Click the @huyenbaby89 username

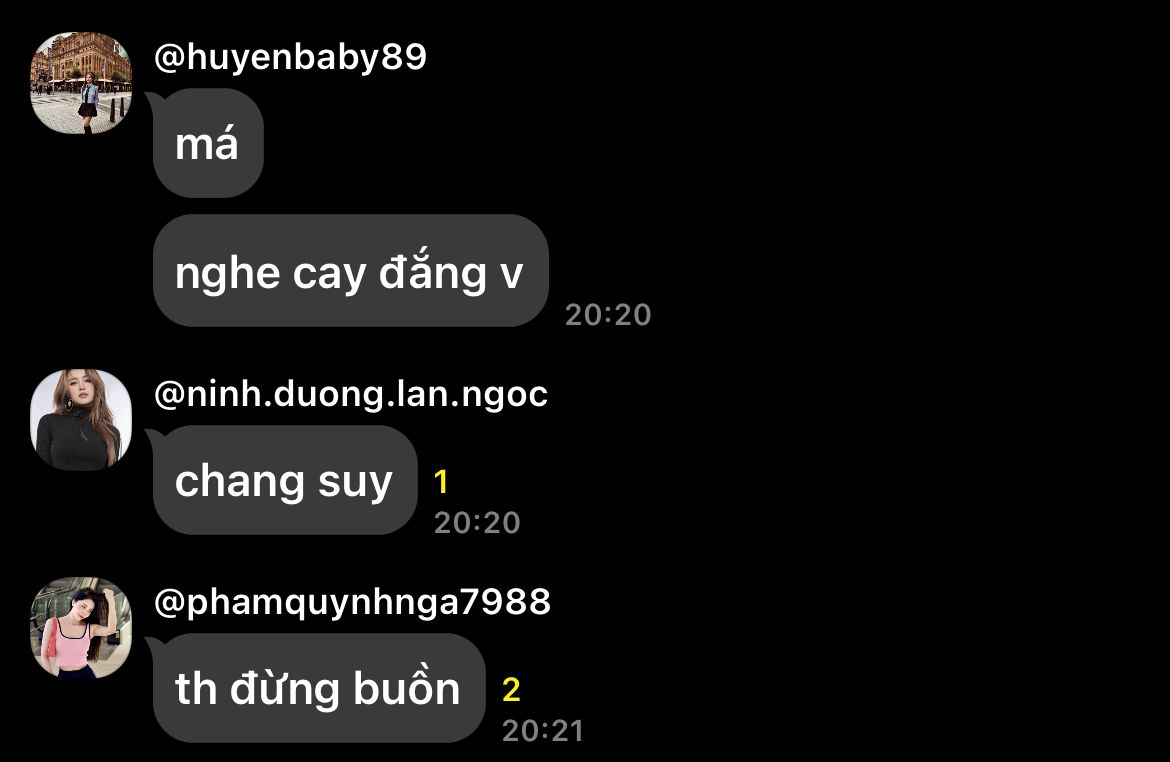tap(290, 57)
